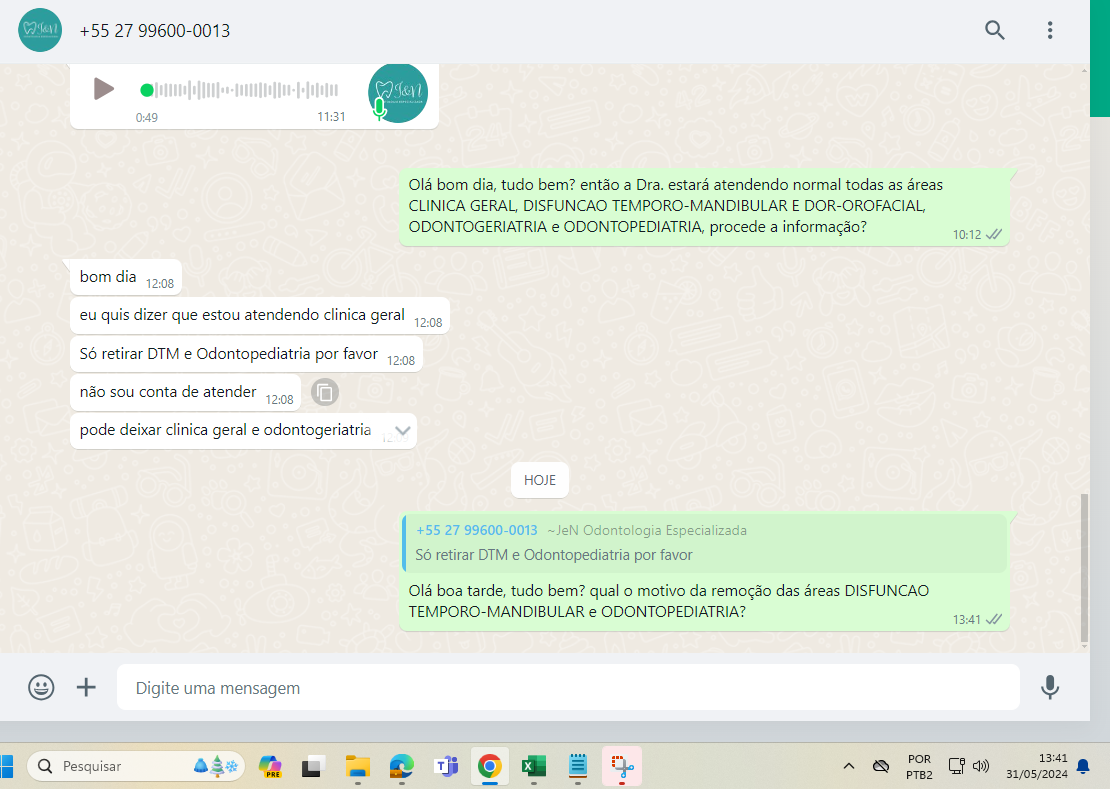Image resolution: width=1110 pixels, height=789 pixels.
Task: Click the taskbar Pesquisar search box
Action: click(136, 766)
